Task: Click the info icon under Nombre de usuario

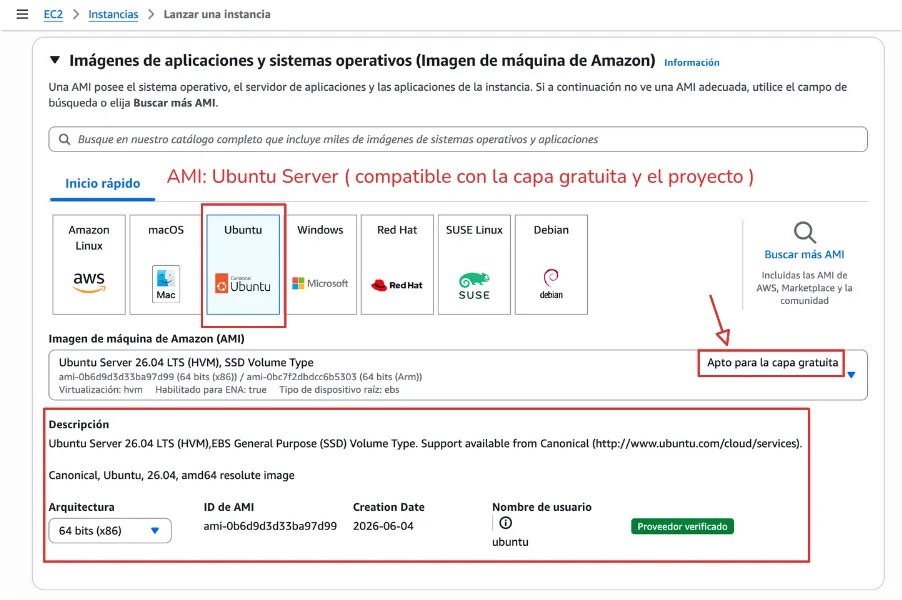Action: pyautogui.click(x=505, y=523)
